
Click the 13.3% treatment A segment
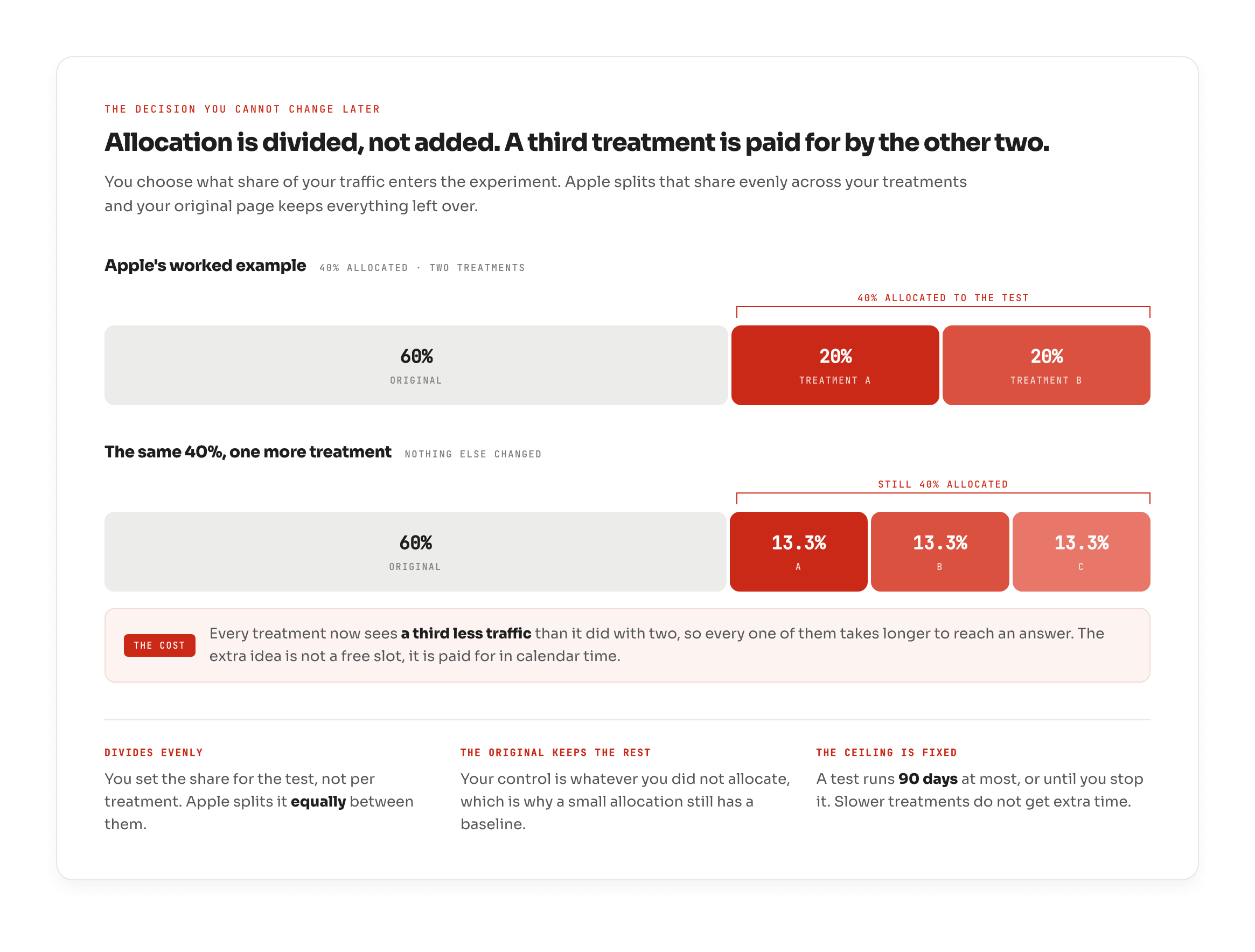(798, 552)
